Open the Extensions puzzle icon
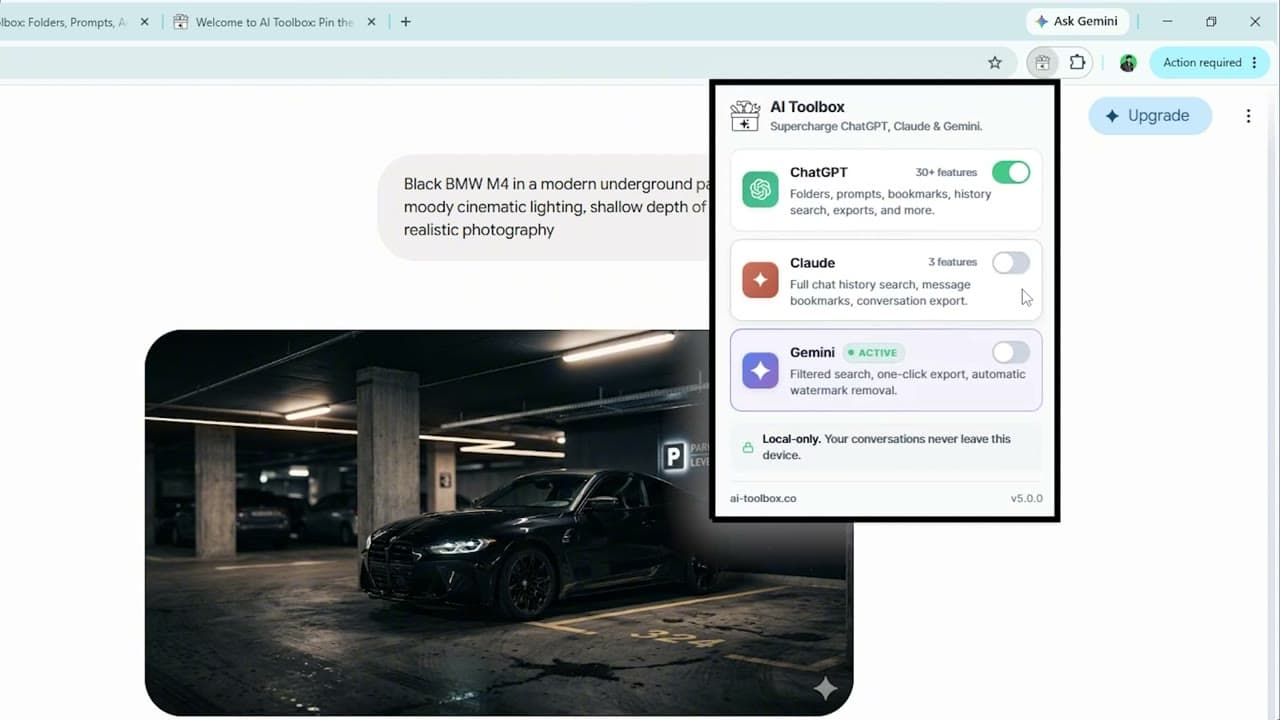This screenshot has width=1280, height=720. point(1077,62)
